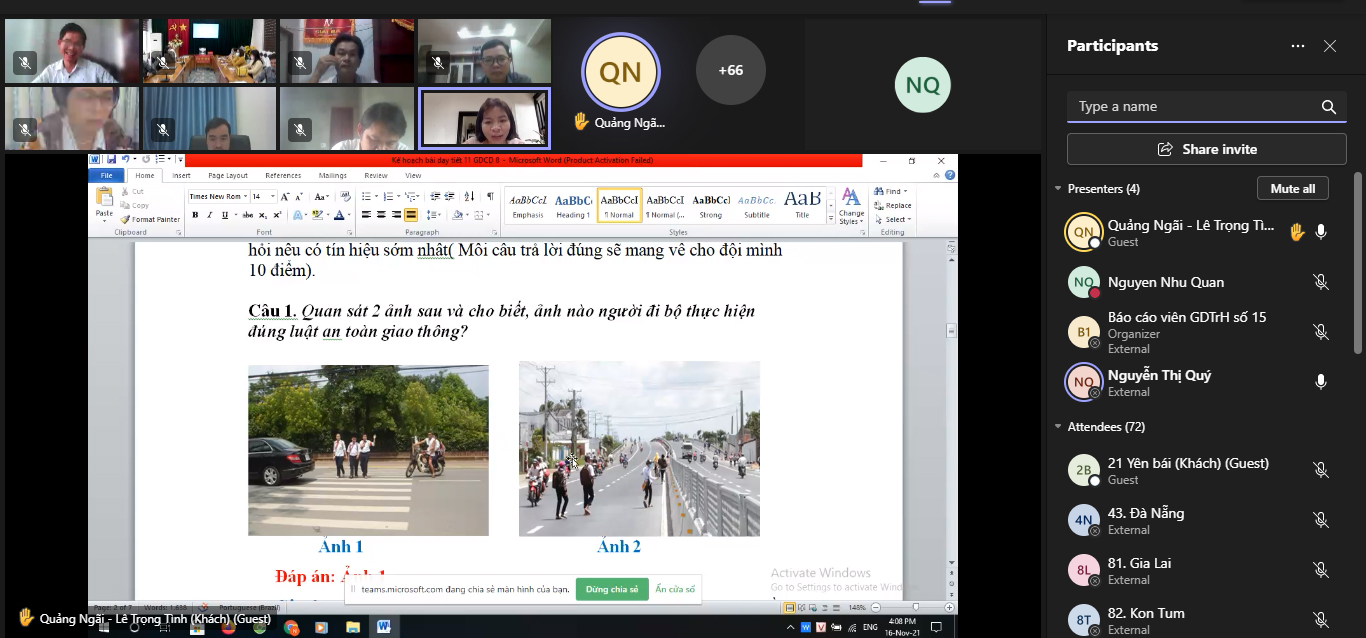The image size is (1366, 638).
Task: Switch to the Review ribbon tab
Action: pos(376,176)
